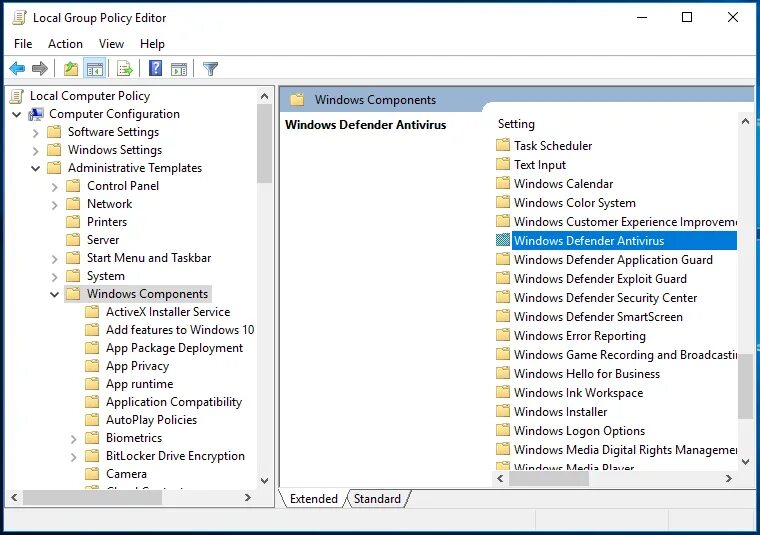Collapse the Administrative Templates node
The image size is (760, 535).
coord(35,169)
